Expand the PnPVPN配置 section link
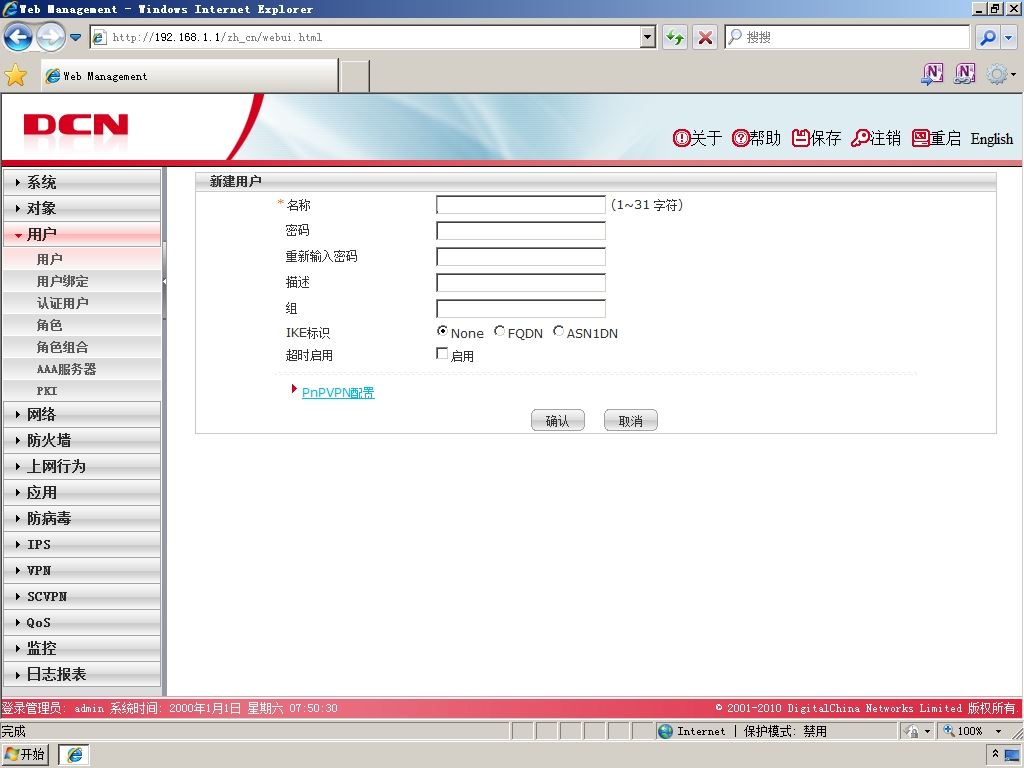Screen dimensions: 1024x768 (x=338, y=392)
